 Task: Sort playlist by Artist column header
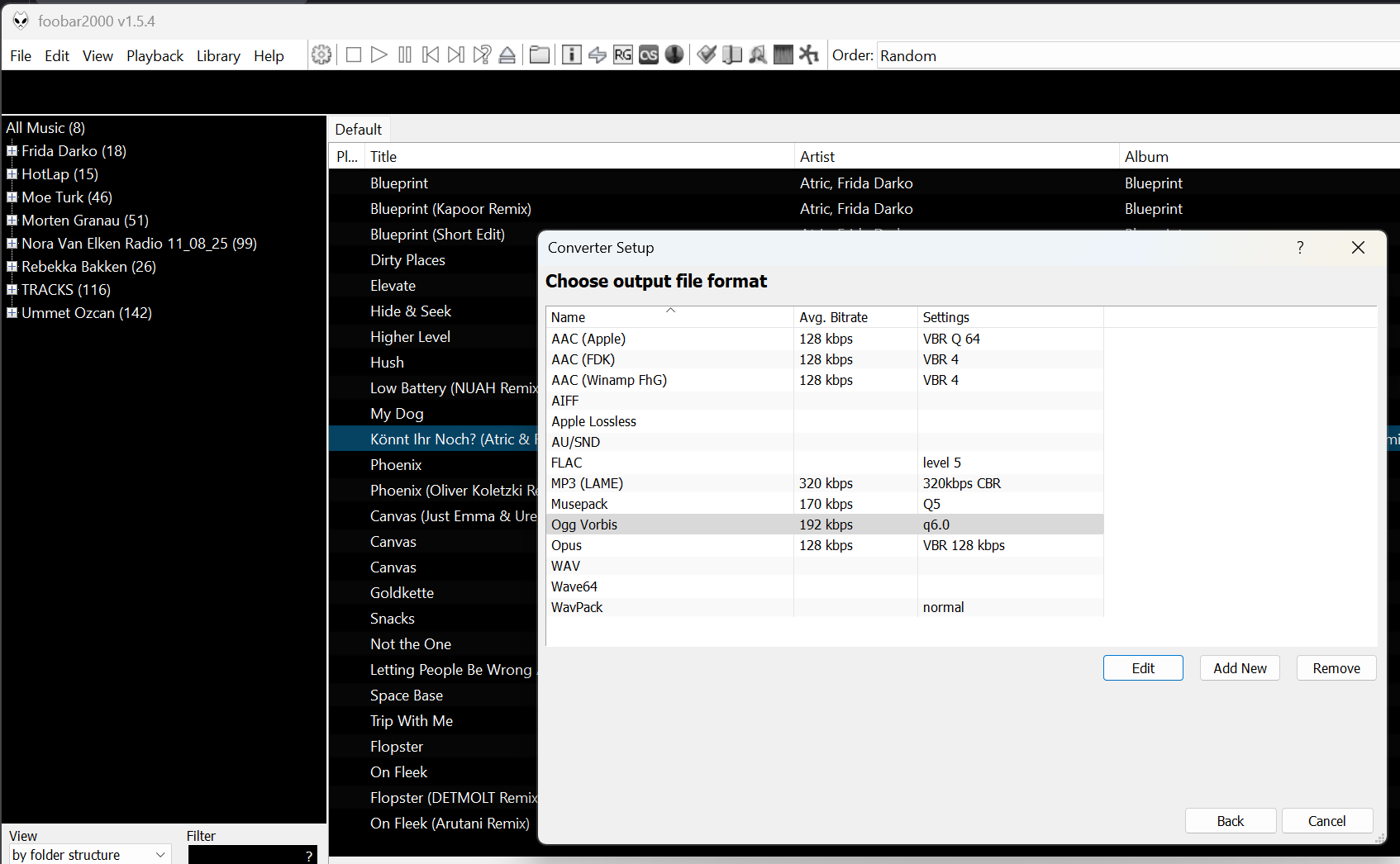956,156
